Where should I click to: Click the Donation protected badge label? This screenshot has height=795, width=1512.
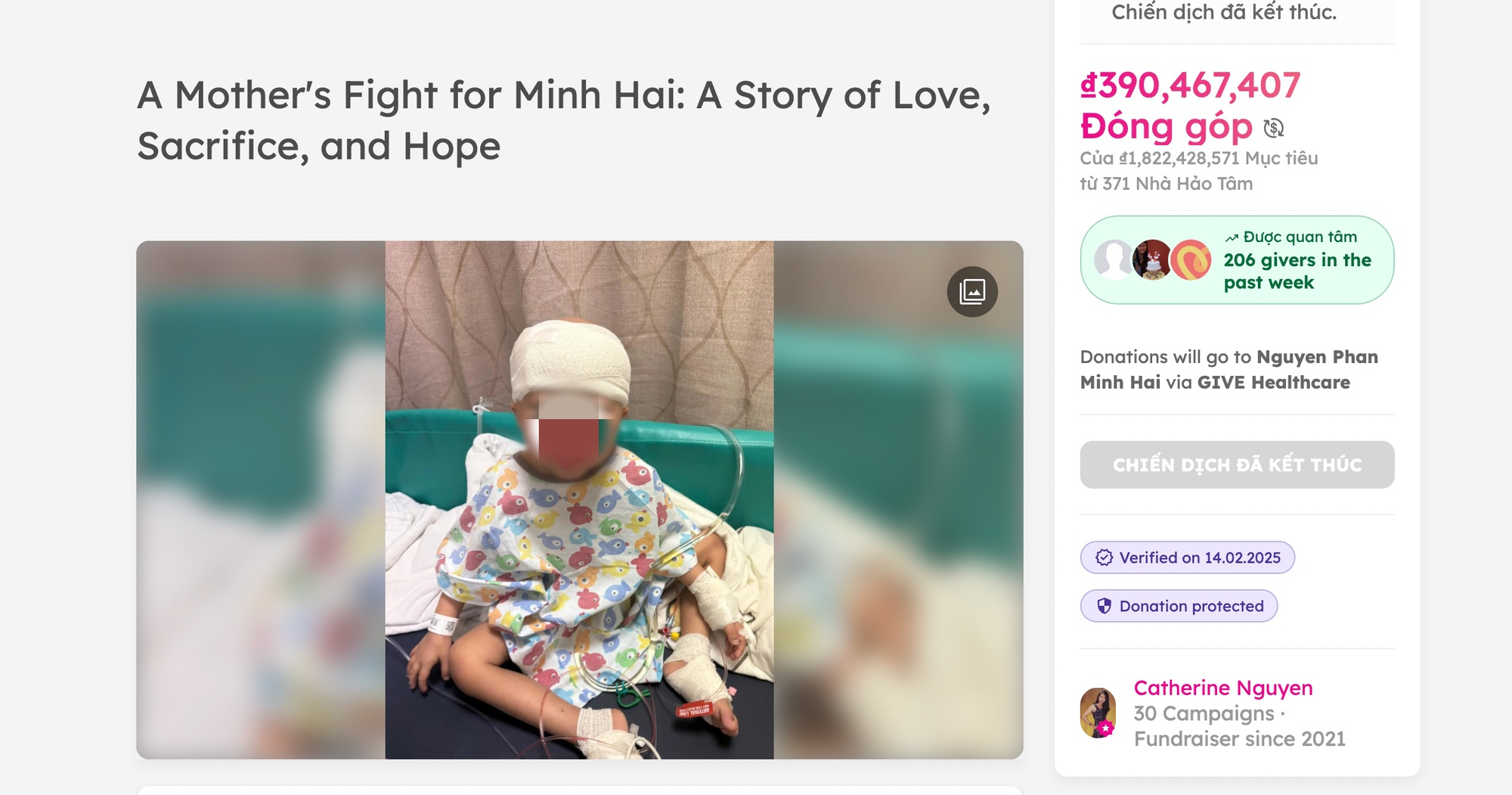click(1191, 606)
